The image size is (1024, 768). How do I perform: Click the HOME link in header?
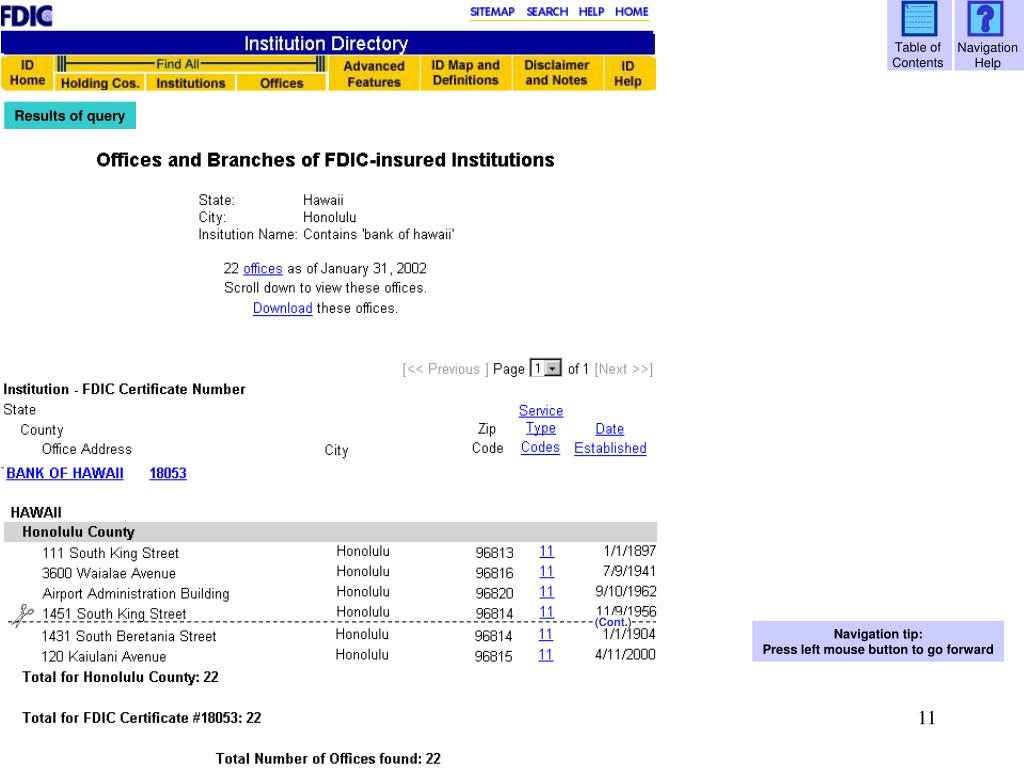click(x=632, y=12)
